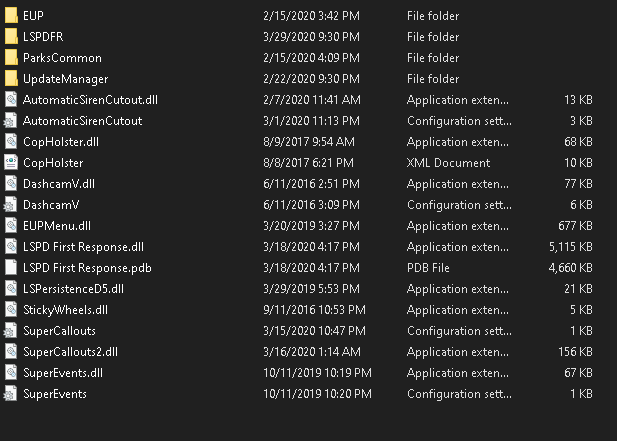Select the SuperEvents.dll file name

click(x=62, y=373)
